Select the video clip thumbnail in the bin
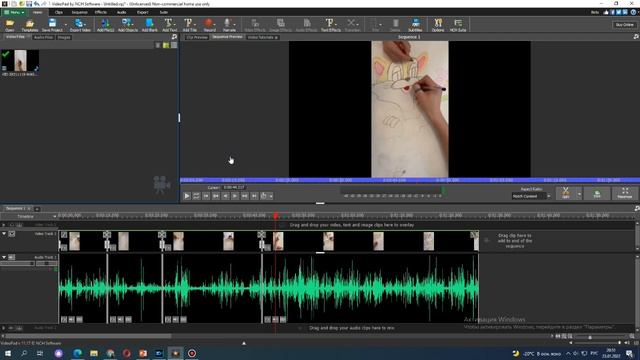The image size is (640, 360). point(20,61)
